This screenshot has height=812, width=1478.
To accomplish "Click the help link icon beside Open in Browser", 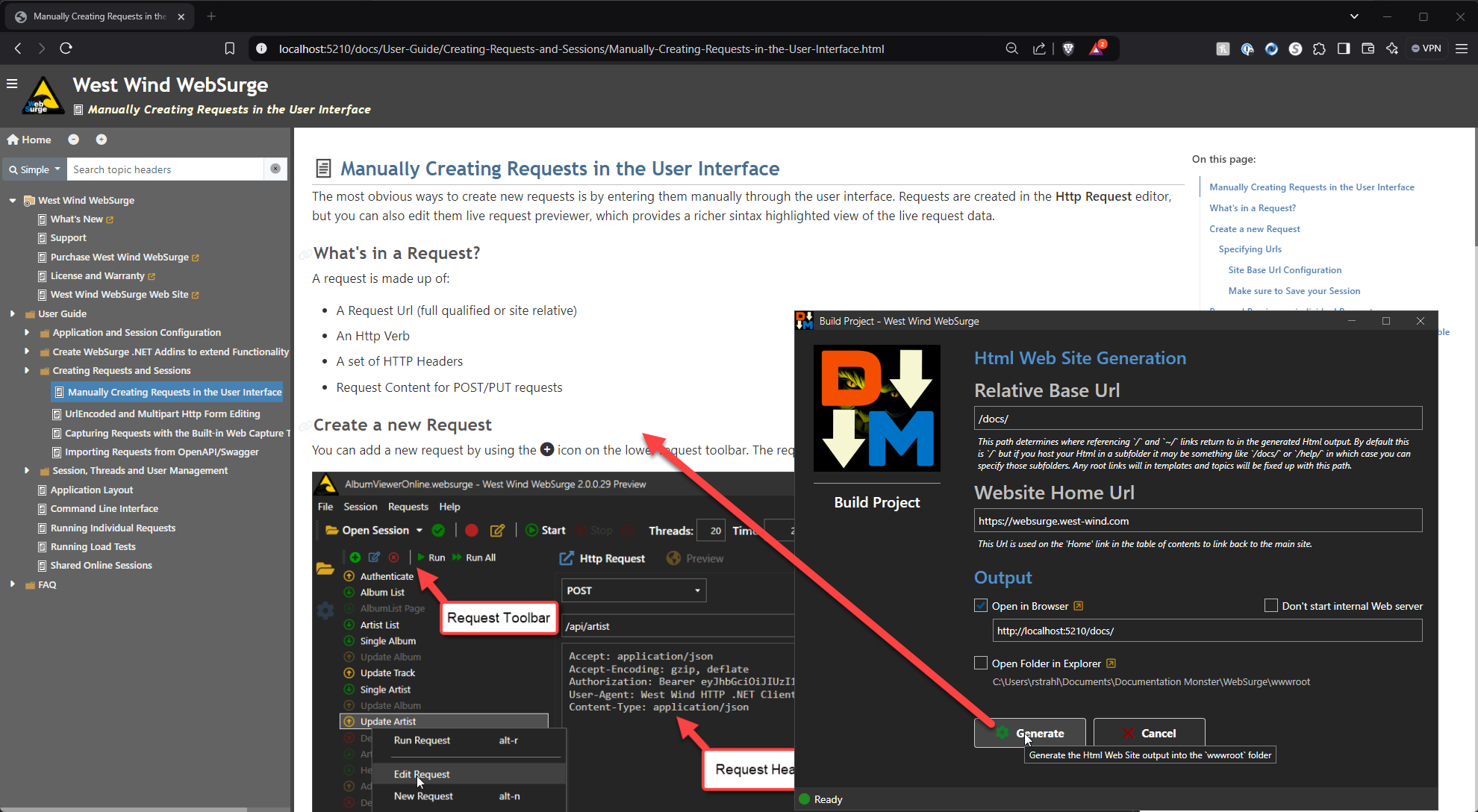I will pyautogui.click(x=1078, y=606).
